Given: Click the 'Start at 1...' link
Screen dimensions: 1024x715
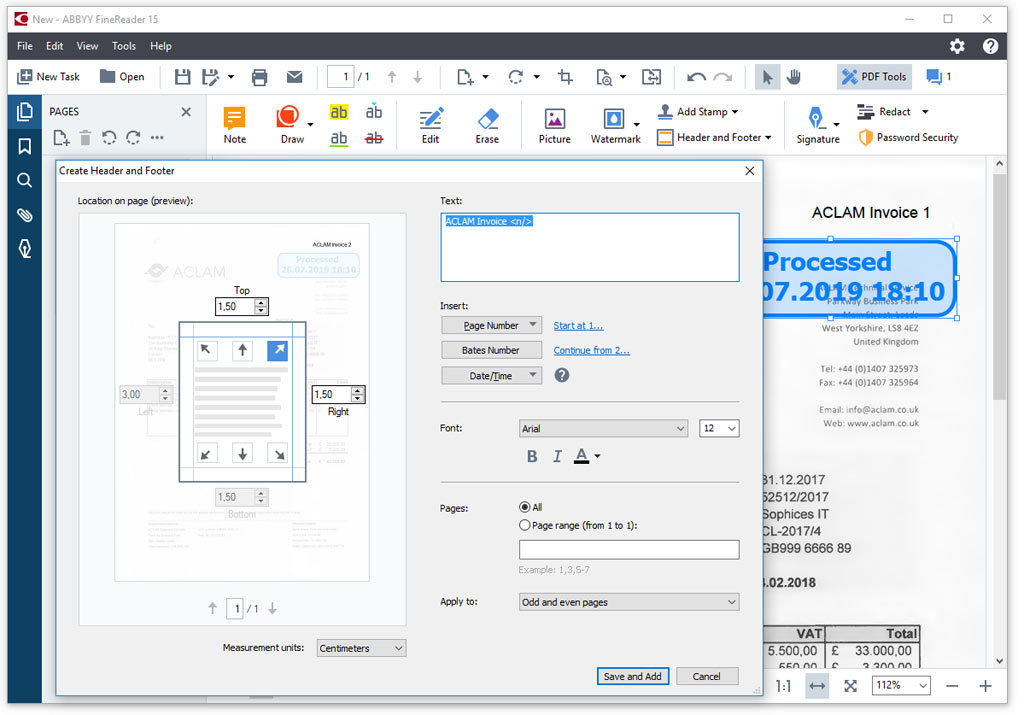Looking at the screenshot, I should tap(578, 325).
